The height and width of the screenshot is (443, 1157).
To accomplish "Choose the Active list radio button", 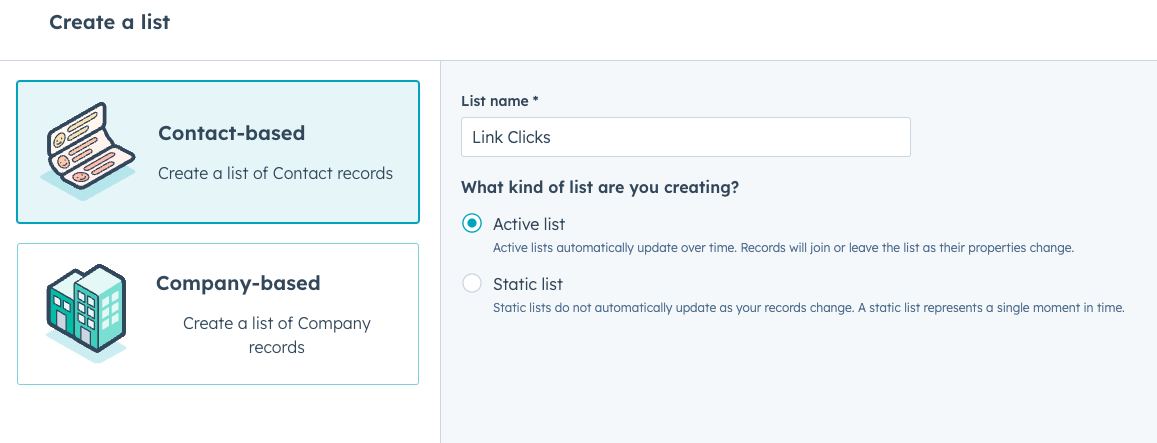I will click(472, 223).
